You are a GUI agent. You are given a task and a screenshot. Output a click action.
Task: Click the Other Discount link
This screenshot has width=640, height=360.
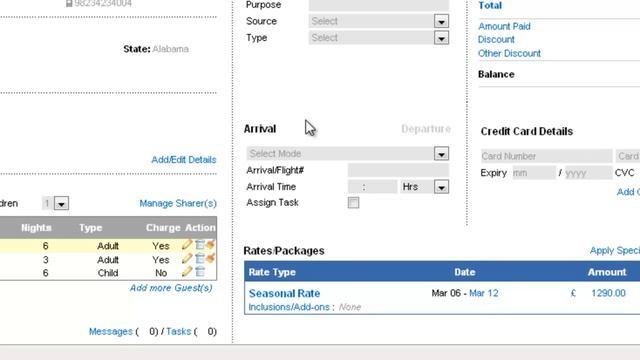(509, 53)
